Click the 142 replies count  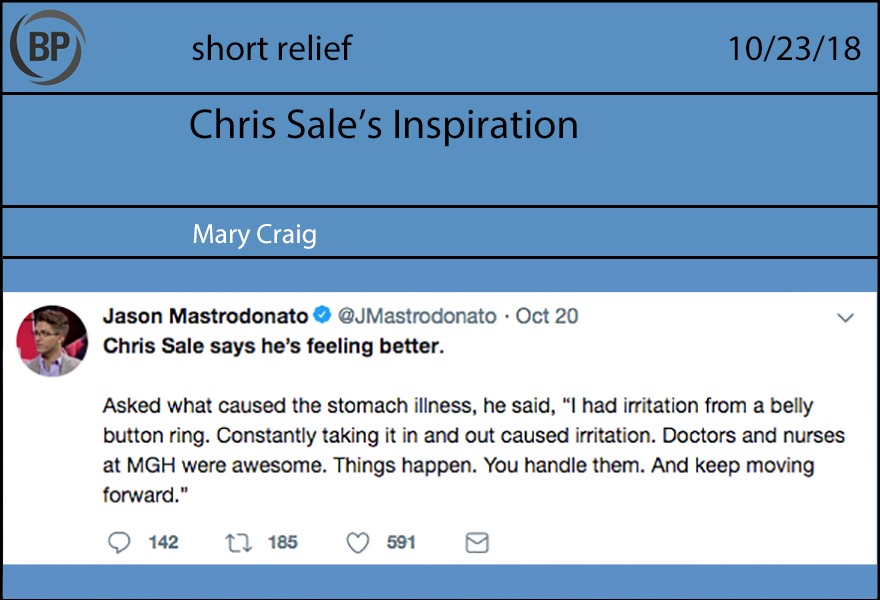(x=163, y=542)
